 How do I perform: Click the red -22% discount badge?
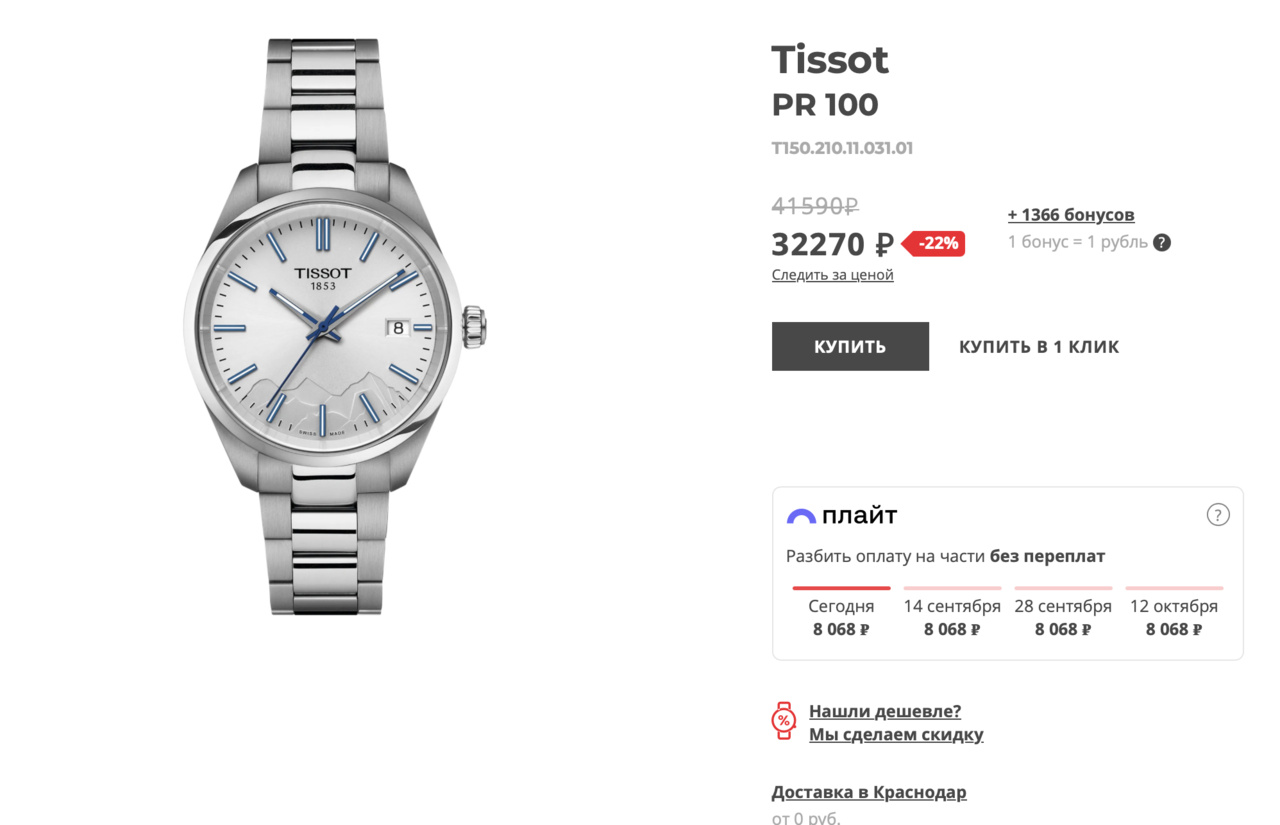936,243
